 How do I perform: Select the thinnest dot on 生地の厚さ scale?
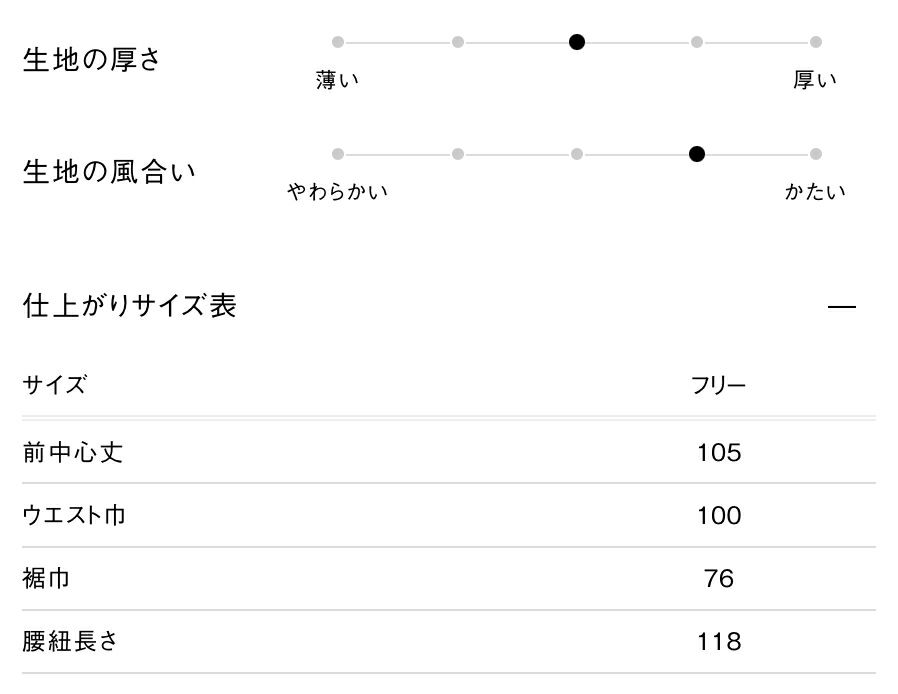pos(338,42)
